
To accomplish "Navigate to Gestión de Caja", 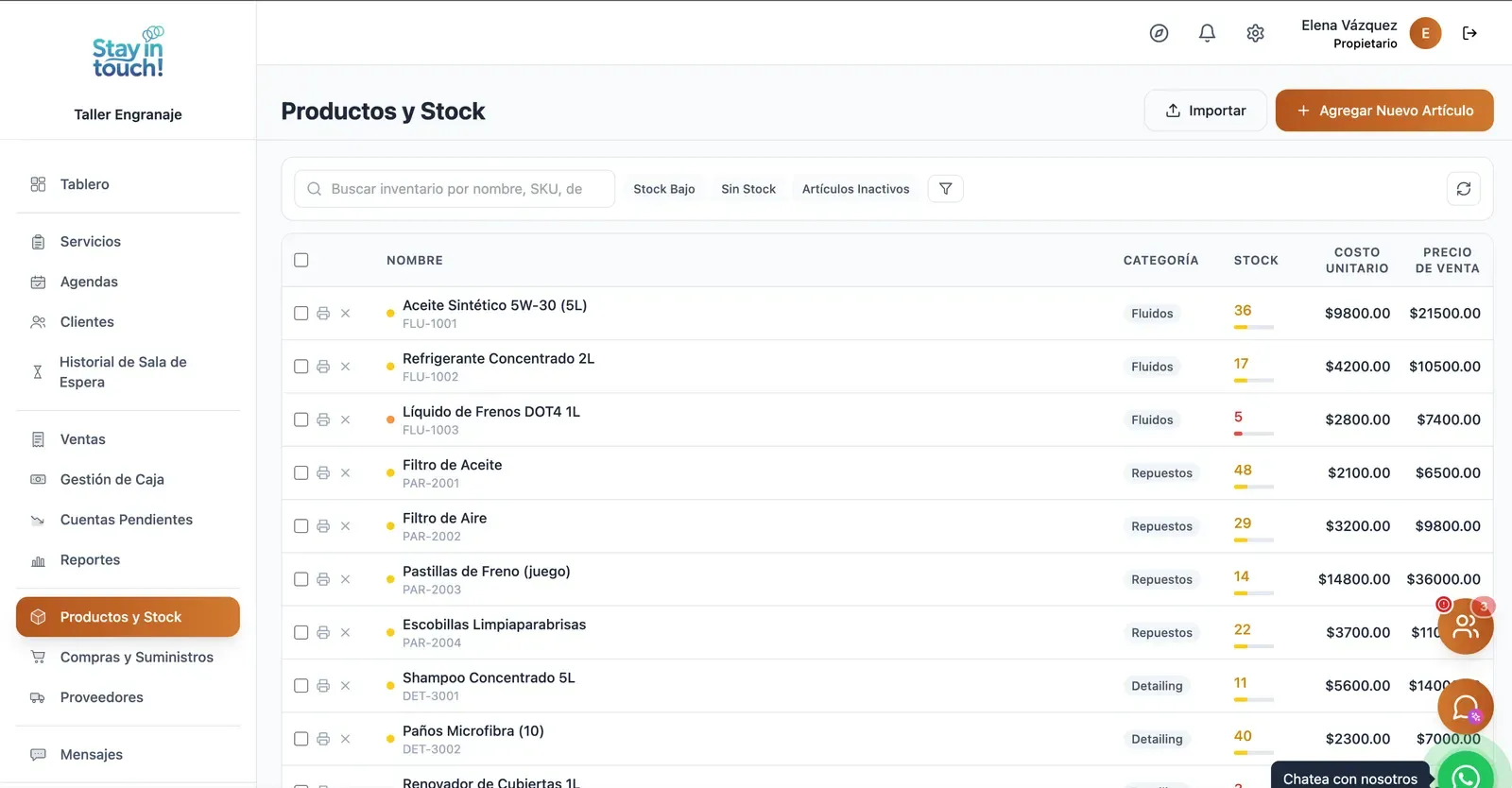I will point(128,480).
